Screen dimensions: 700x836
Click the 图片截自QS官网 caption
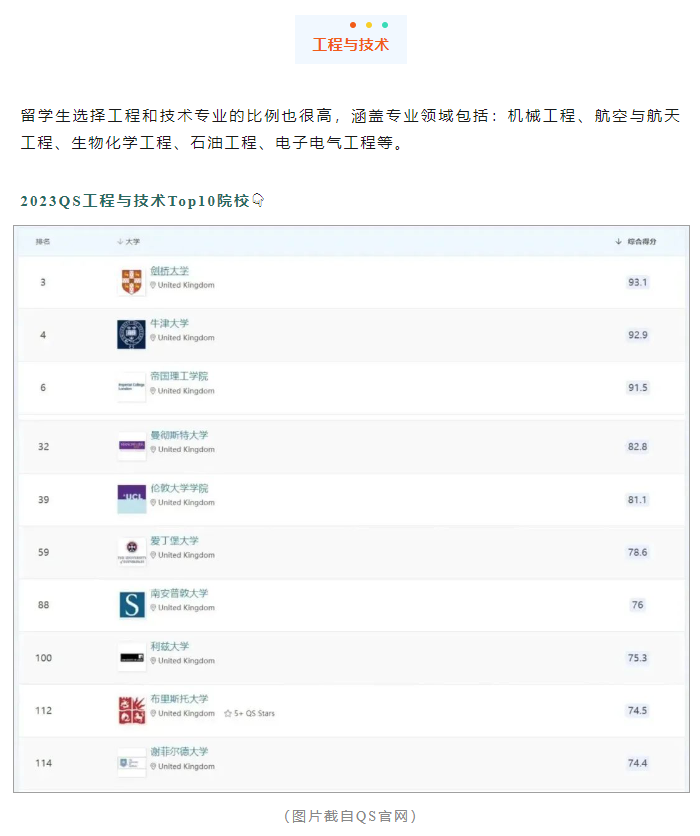(x=350, y=816)
